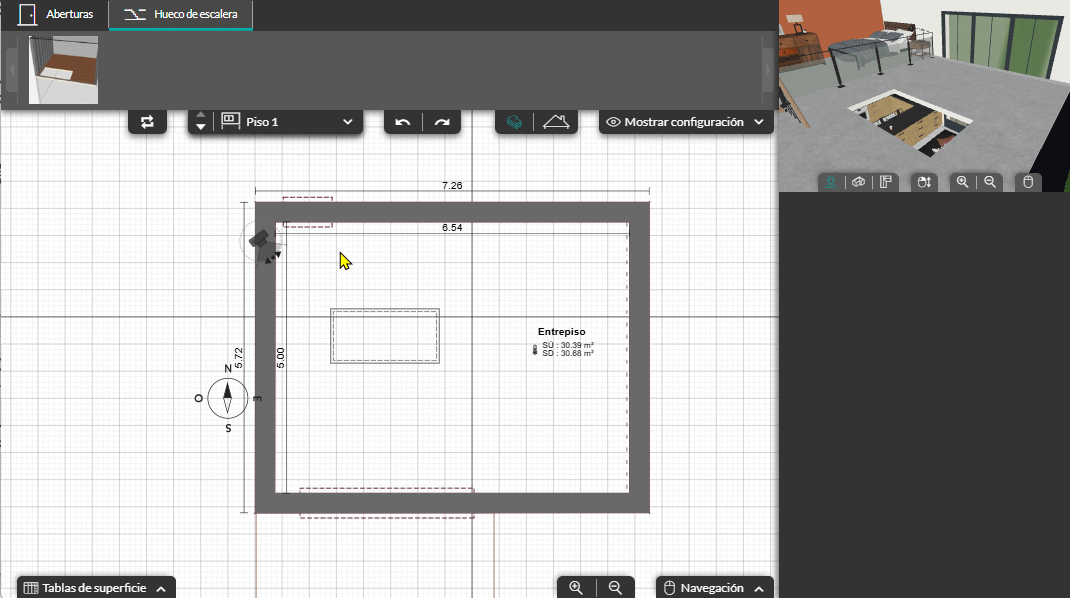Click the 6.54 inner width dimension
The image size is (1070, 598).
coord(452,228)
